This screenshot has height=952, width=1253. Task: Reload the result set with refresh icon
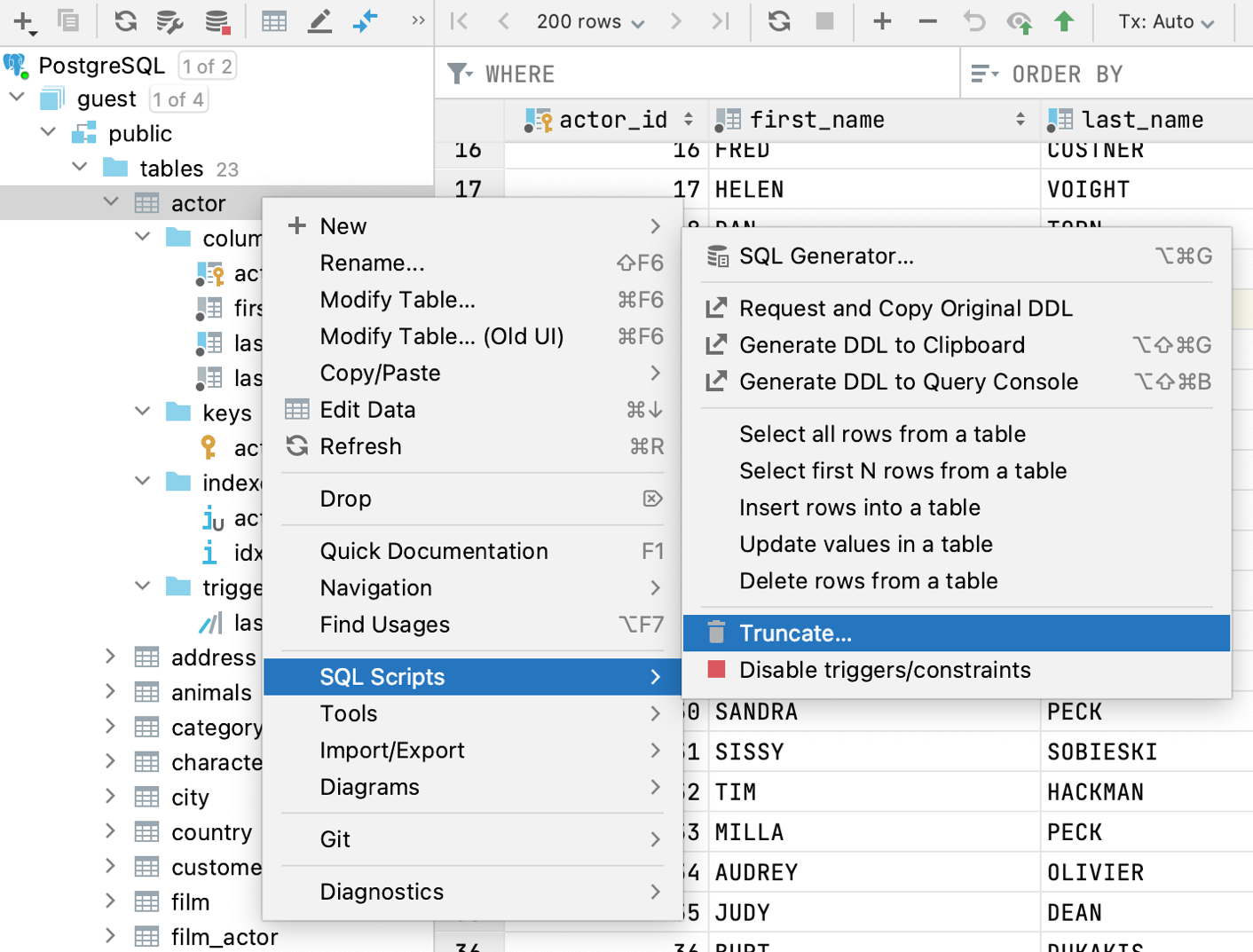coord(778,20)
